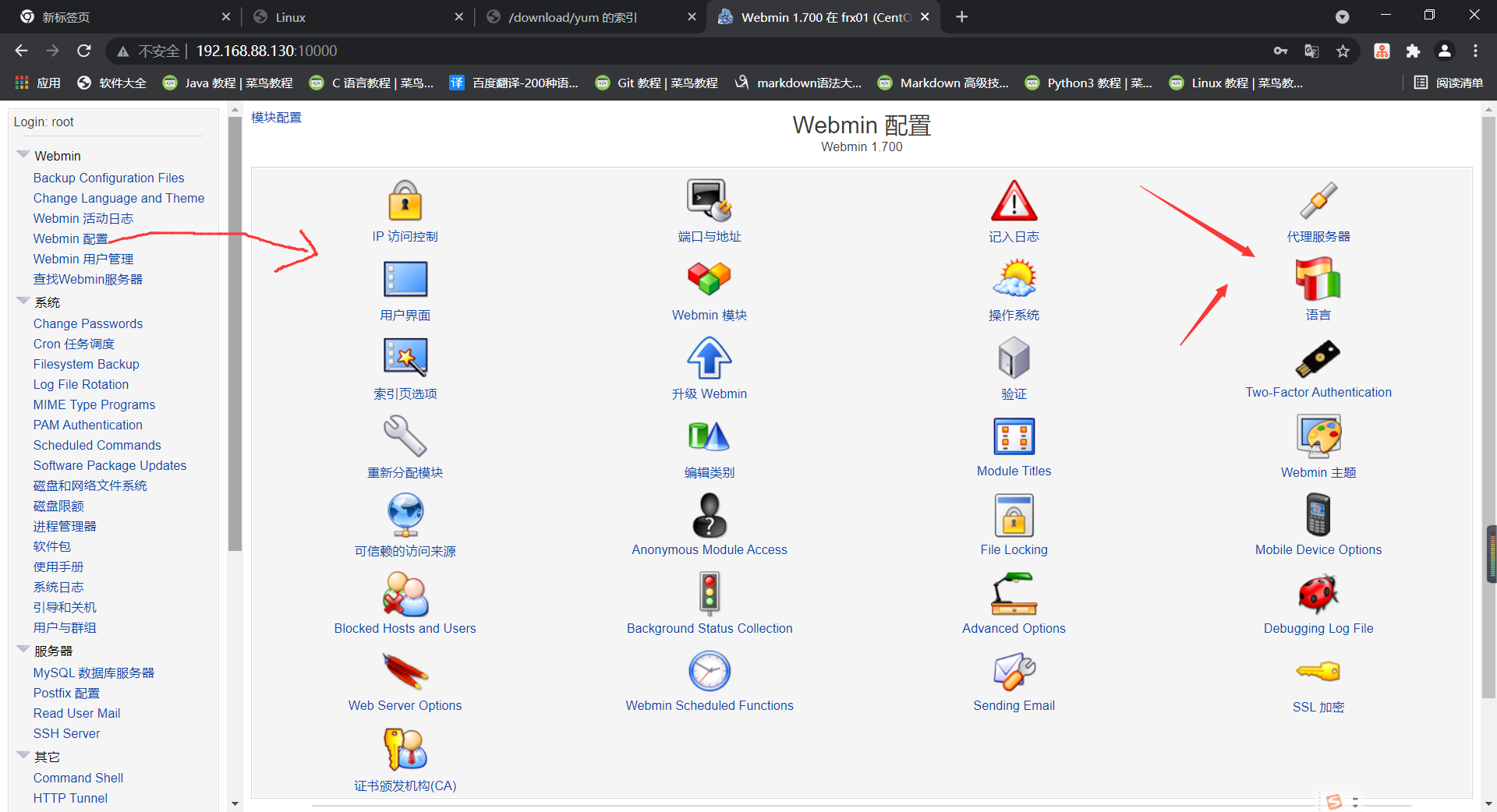Collapse the servers (服务器) category in sidebar
This screenshot has width=1497, height=812.
(23, 649)
